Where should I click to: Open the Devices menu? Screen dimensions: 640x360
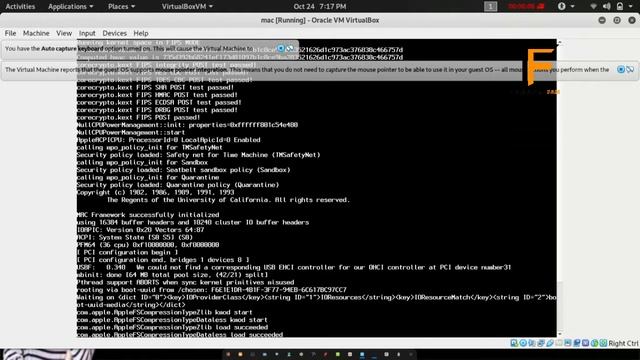114,33
